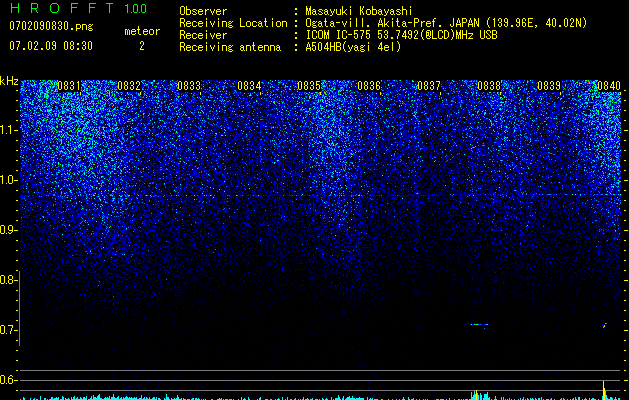The image size is (629, 400).
Task: Click the name Masayuki Kobayashi
Action: (359, 11)
